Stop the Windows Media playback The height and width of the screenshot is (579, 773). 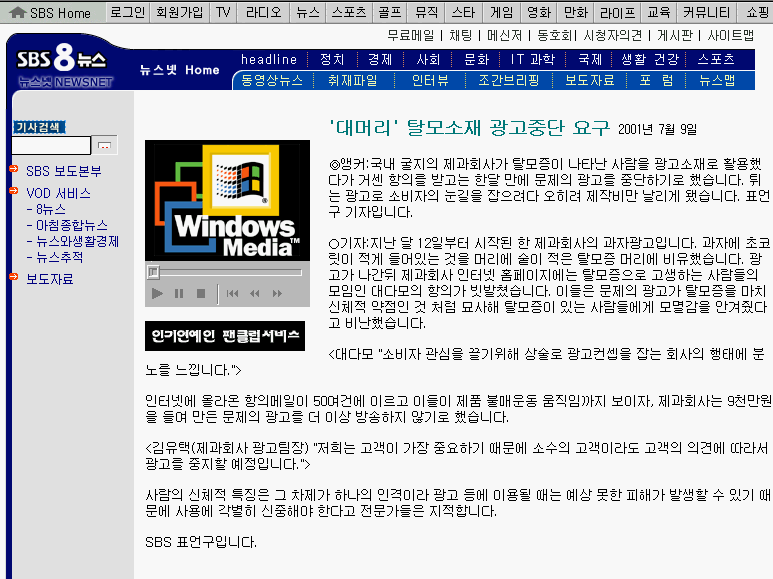201,293
